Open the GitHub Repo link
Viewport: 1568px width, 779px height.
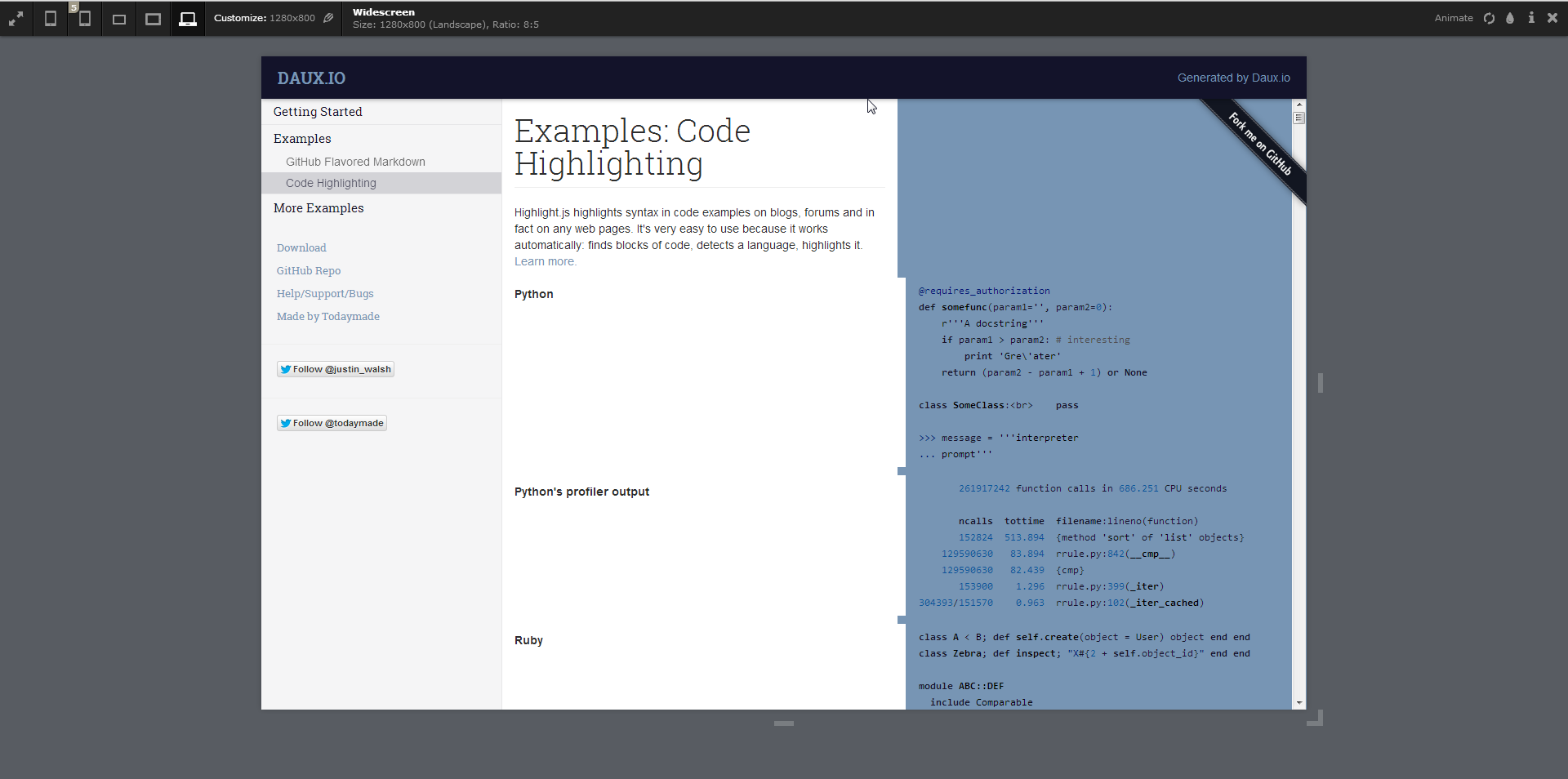coord(309,270)
